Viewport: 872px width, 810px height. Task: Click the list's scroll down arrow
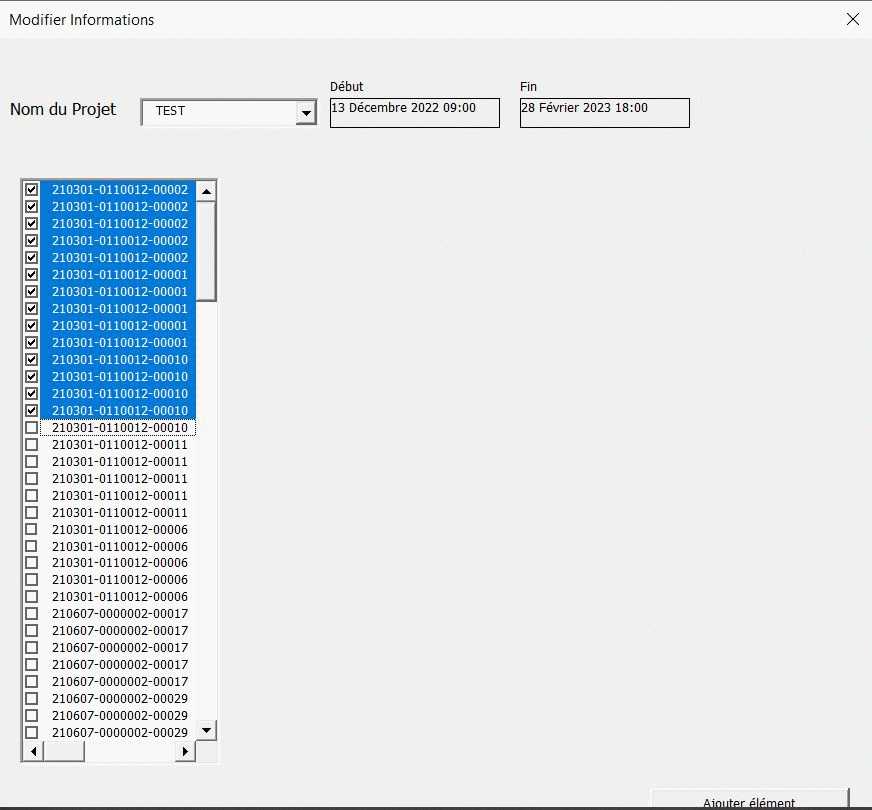click(x=206, y=730)
